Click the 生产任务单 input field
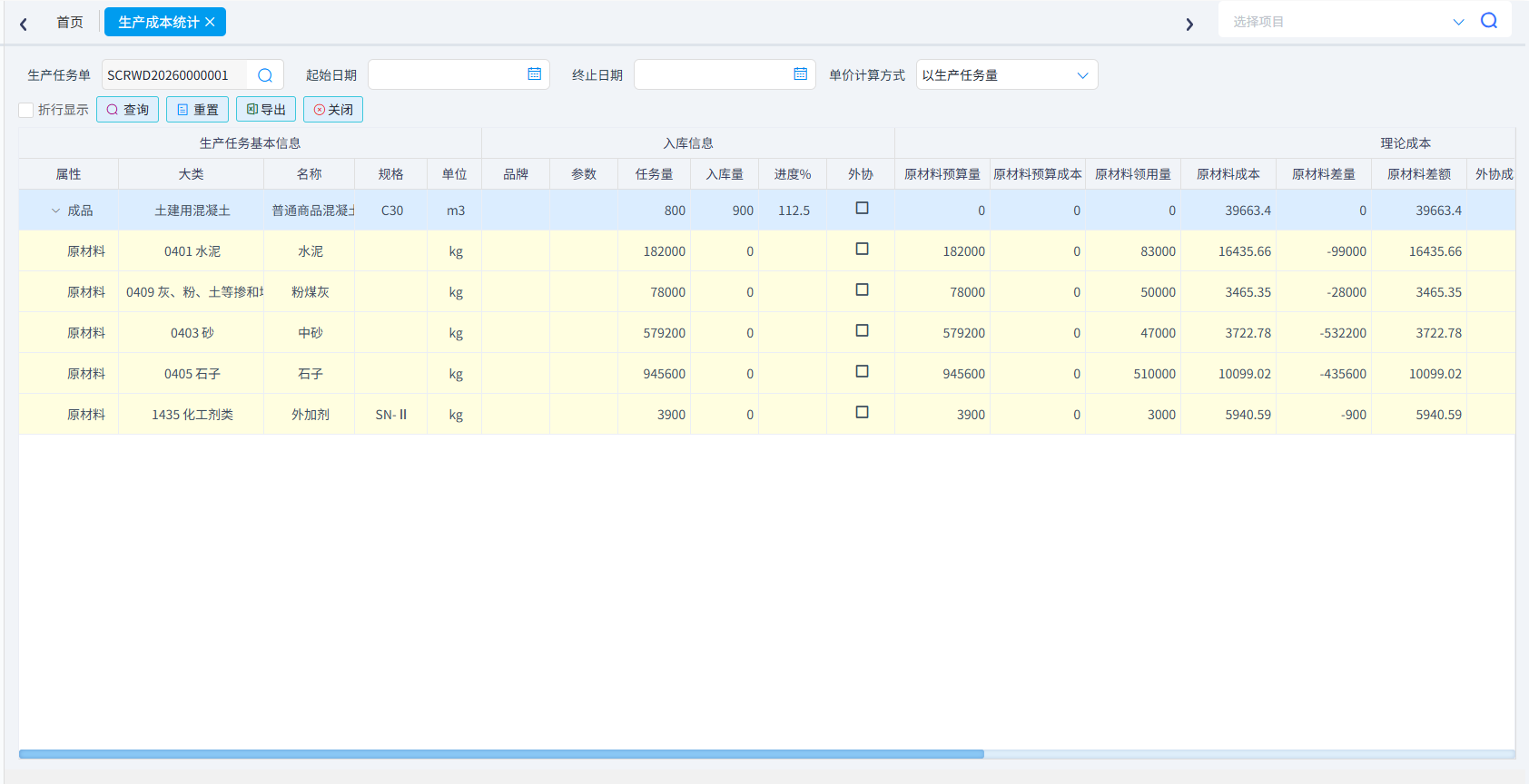The width and height of the screenshot is (1529, 784). pos(174,75)
